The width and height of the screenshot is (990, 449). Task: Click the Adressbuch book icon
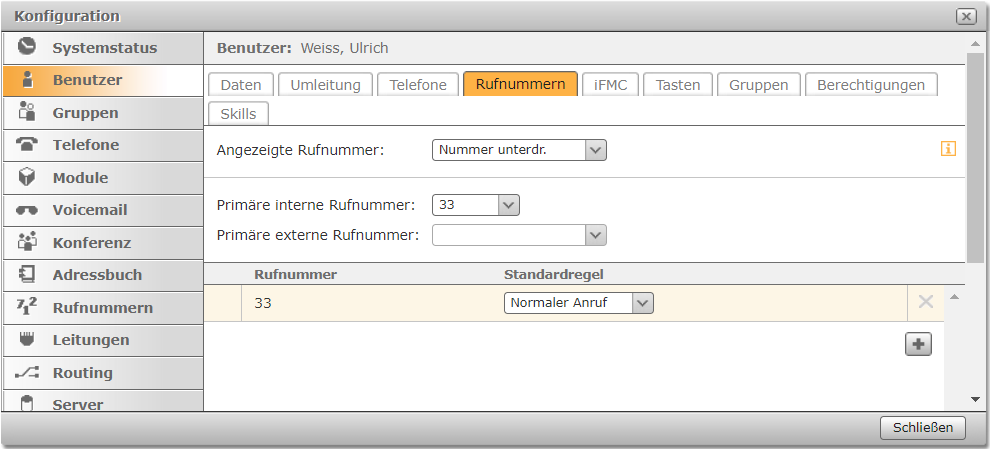click(x=28, y=274)
